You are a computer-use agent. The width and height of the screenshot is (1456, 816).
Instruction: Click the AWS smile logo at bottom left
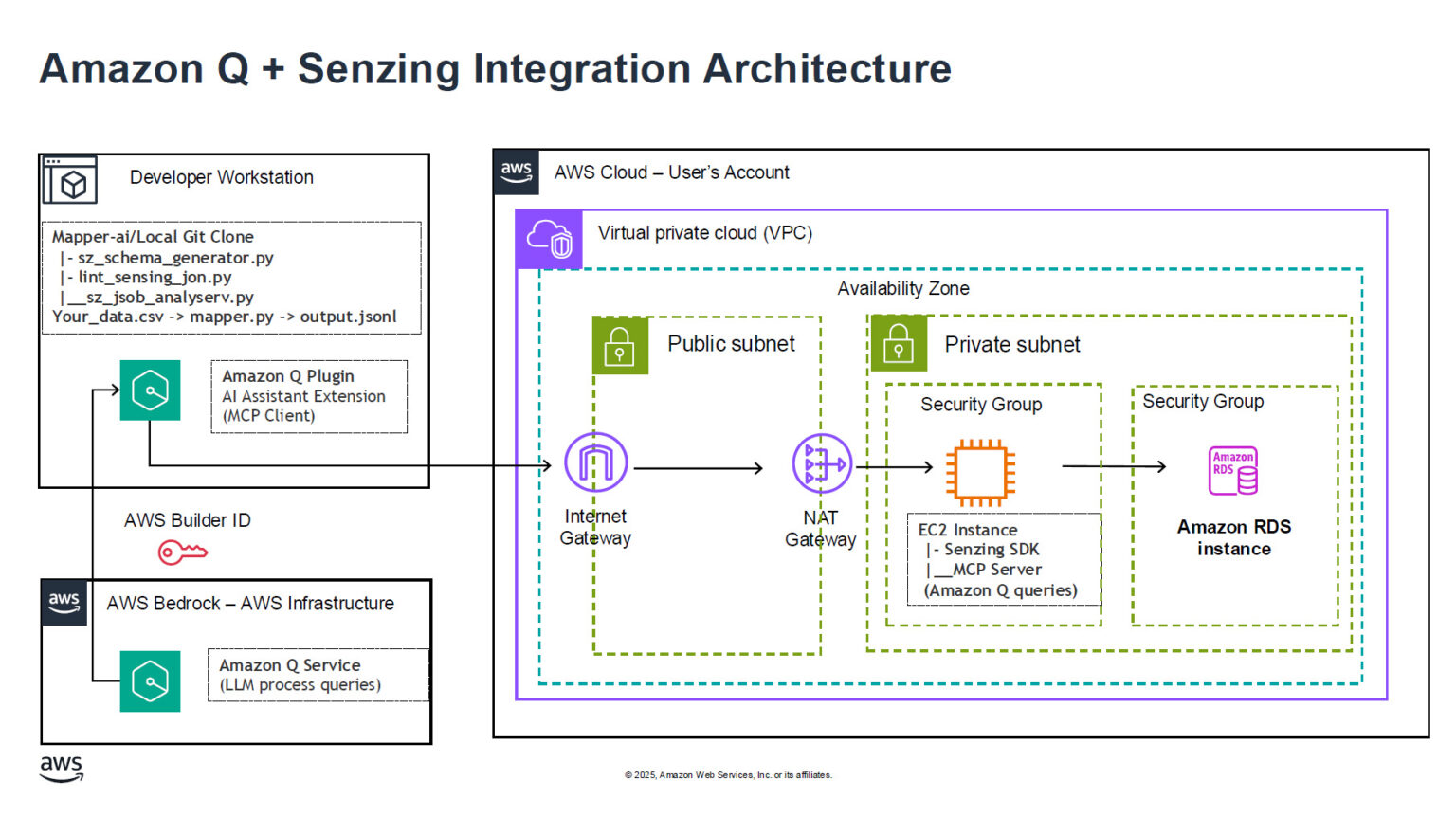[61, 770]
